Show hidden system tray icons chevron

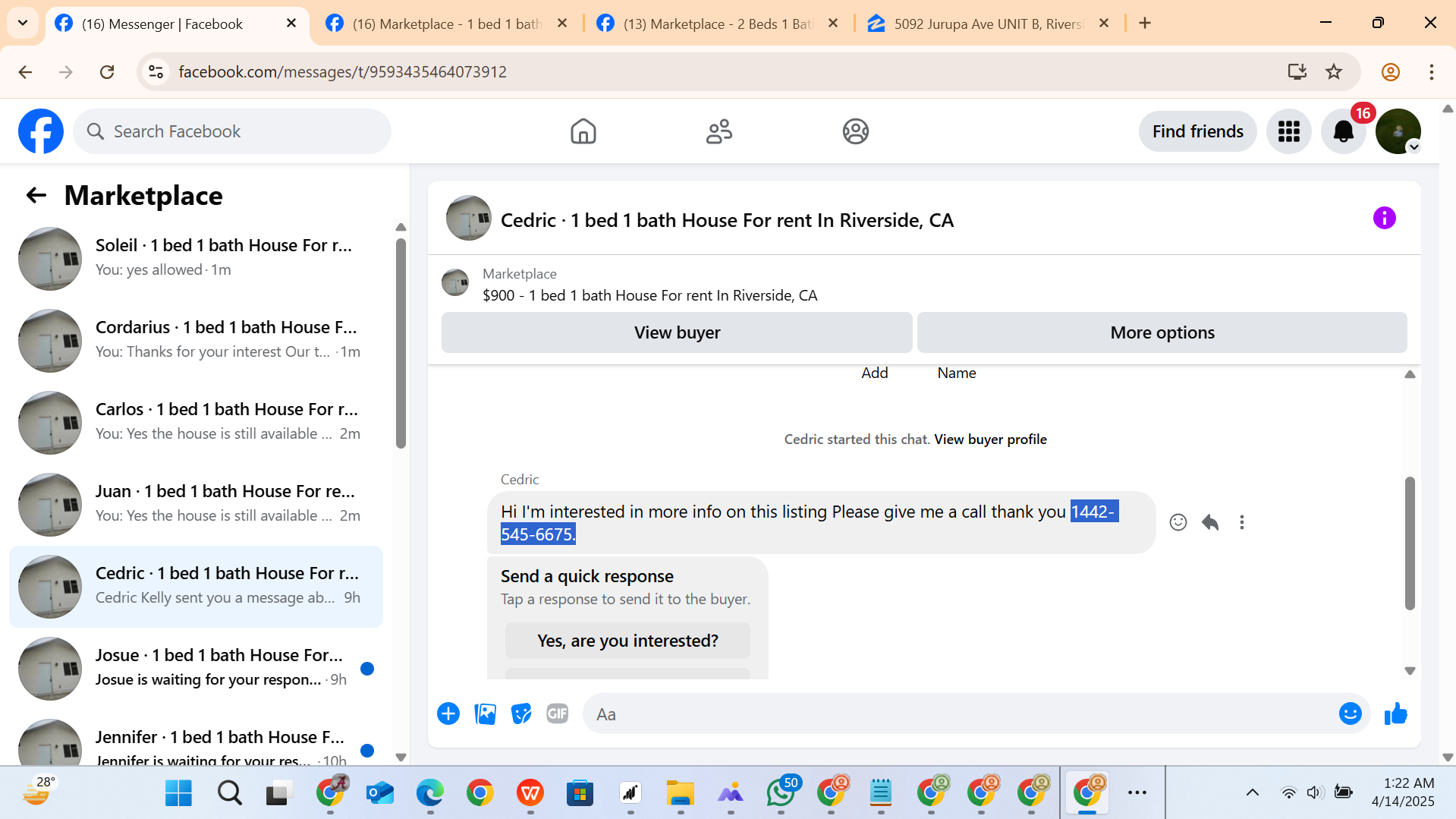1253,793
